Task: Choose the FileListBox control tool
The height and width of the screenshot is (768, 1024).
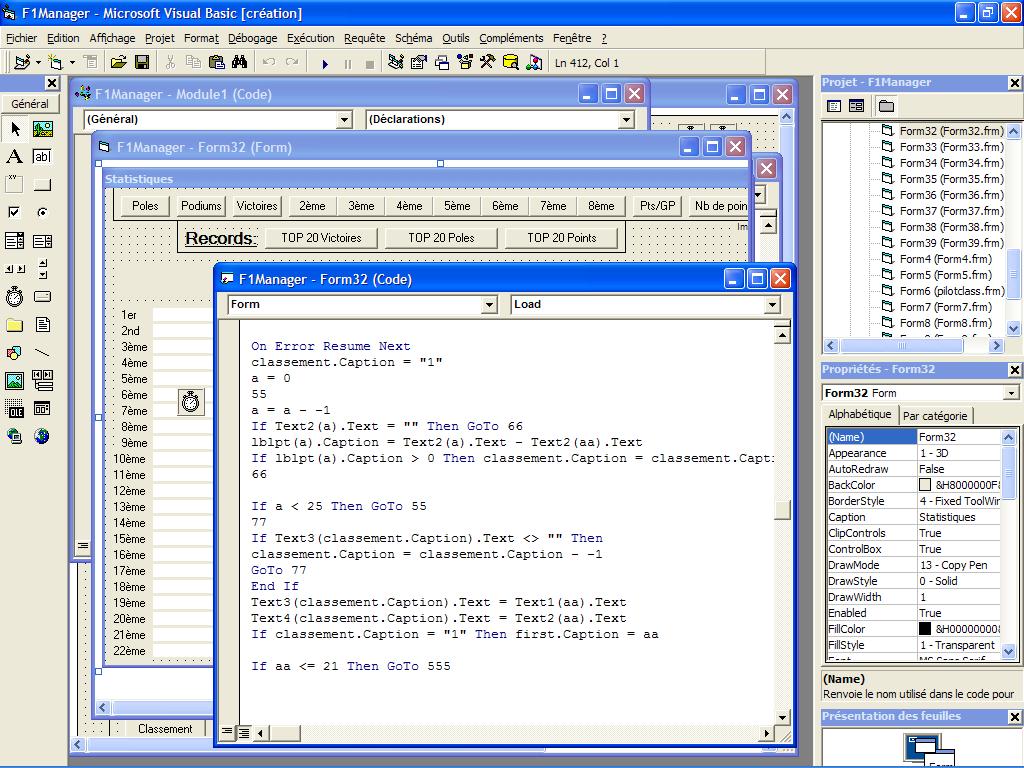Action: (x=42, y=325)
